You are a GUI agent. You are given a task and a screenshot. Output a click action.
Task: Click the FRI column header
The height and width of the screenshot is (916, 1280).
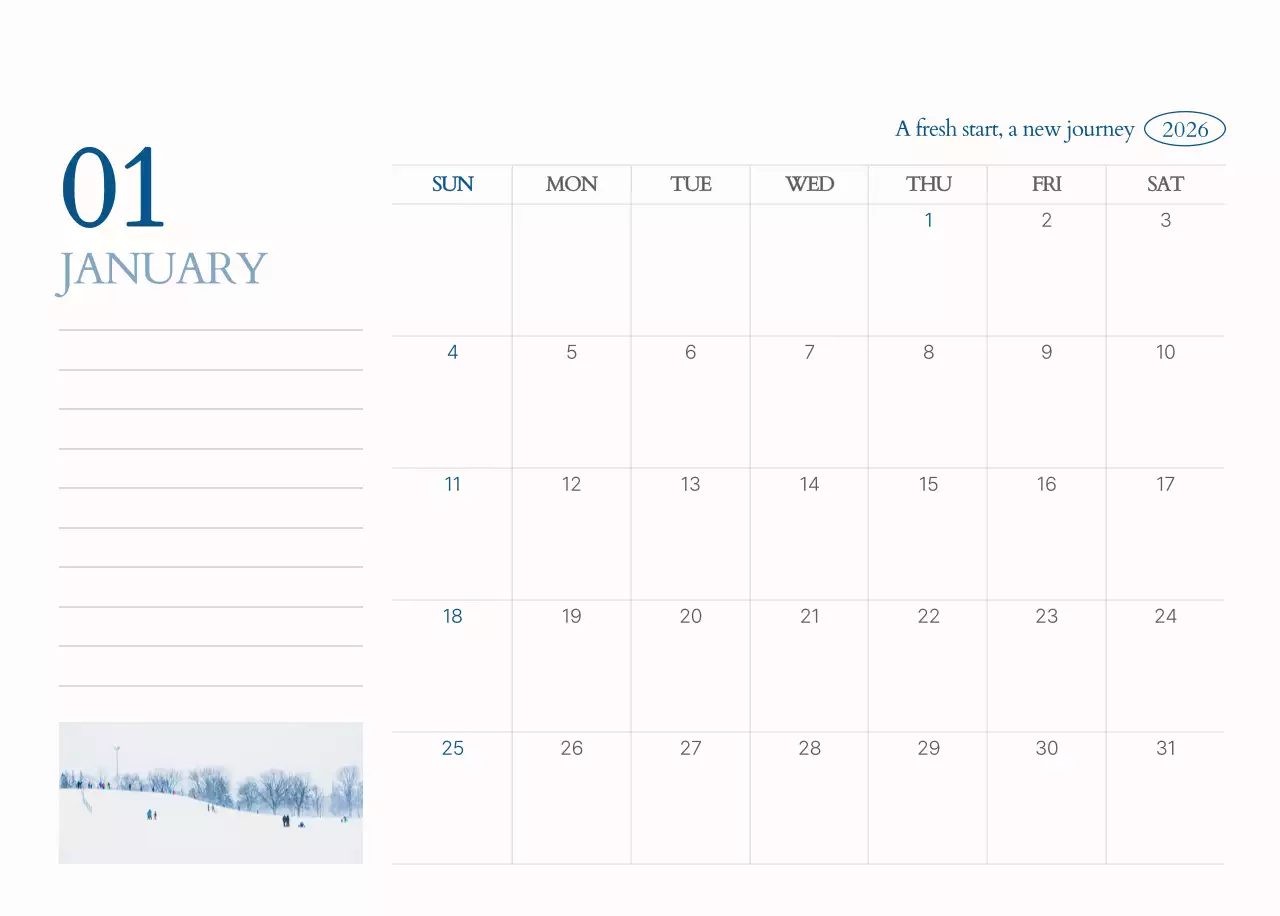1046,184
